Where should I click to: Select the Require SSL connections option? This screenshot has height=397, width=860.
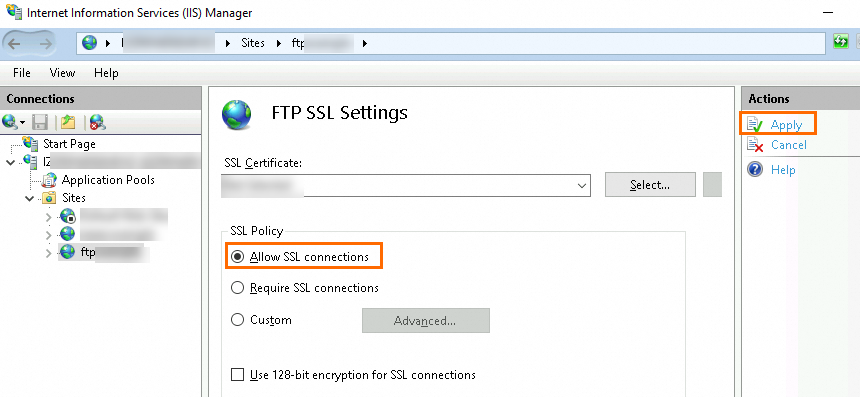[237, 288]
